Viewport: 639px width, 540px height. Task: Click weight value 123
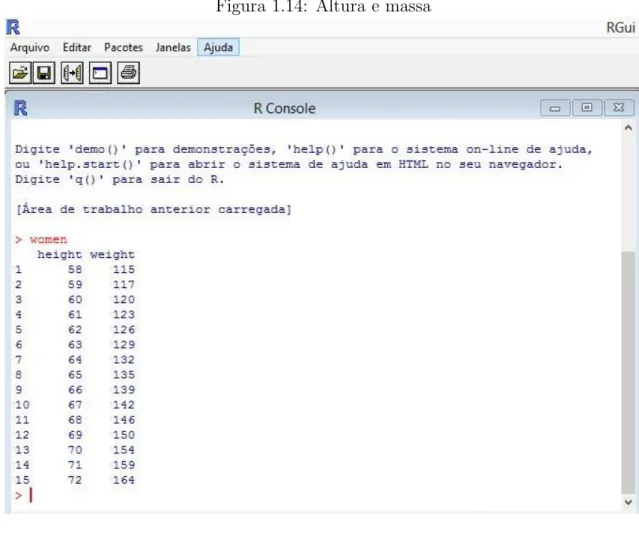[x=124, y=315]
